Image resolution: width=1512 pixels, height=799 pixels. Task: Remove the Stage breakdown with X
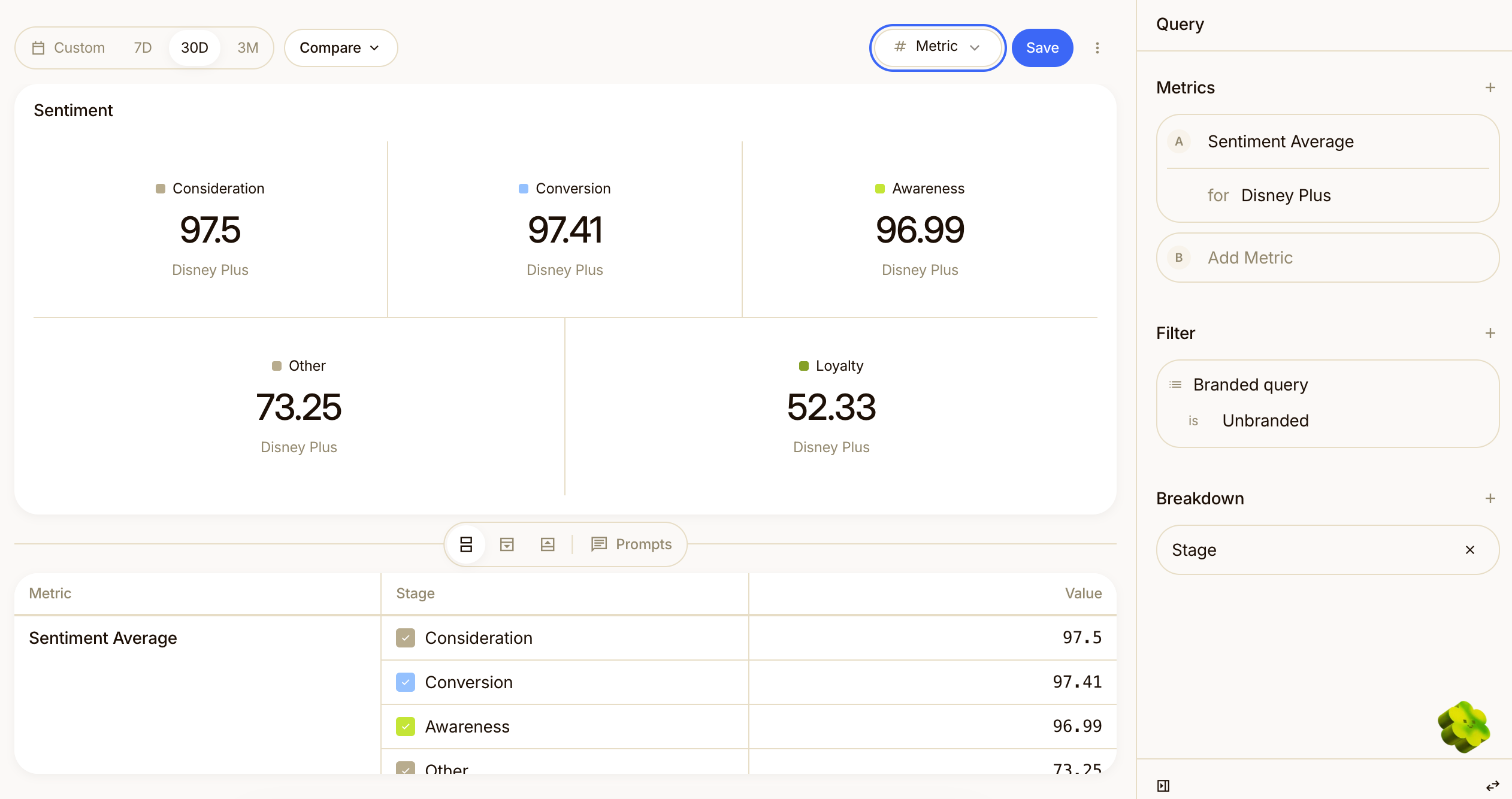(1470, 550)
